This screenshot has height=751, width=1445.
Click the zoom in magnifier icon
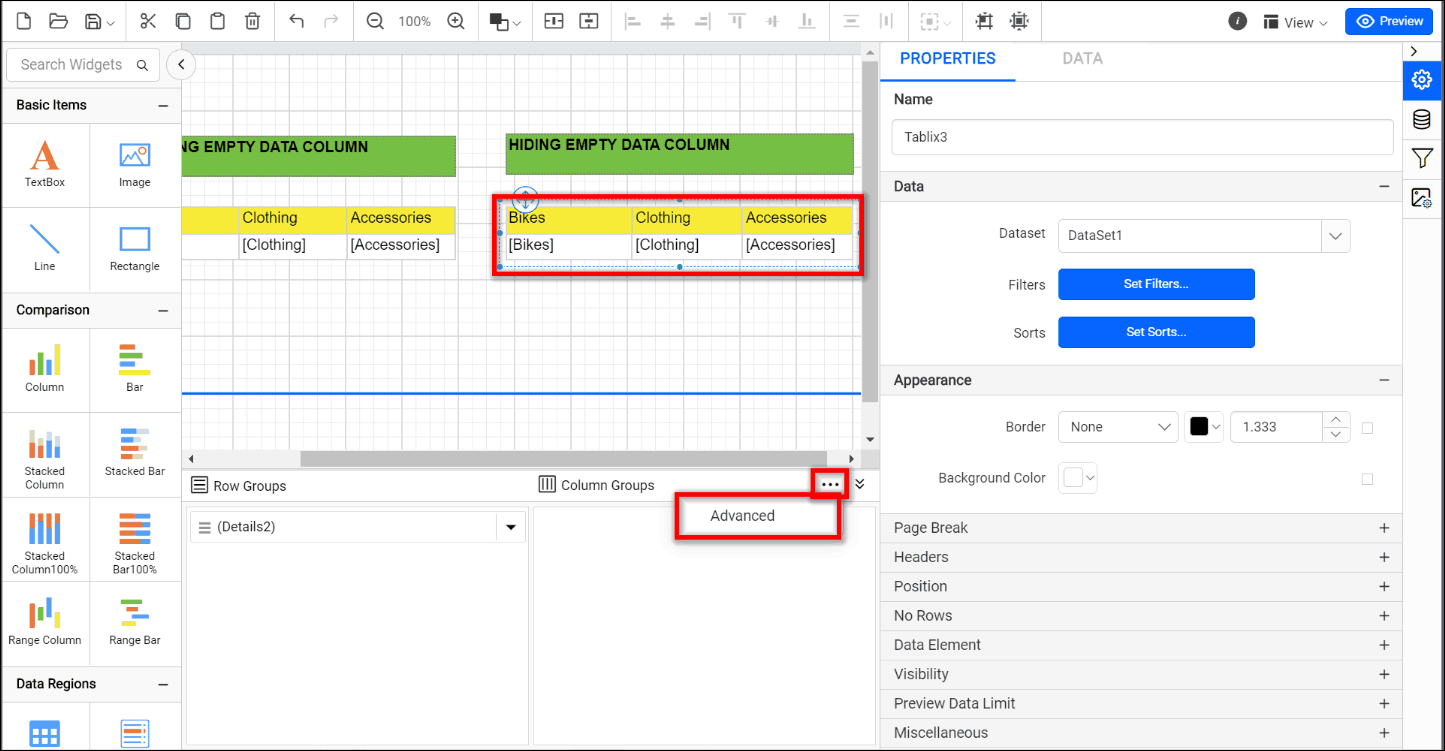click(x=456, y=21)
